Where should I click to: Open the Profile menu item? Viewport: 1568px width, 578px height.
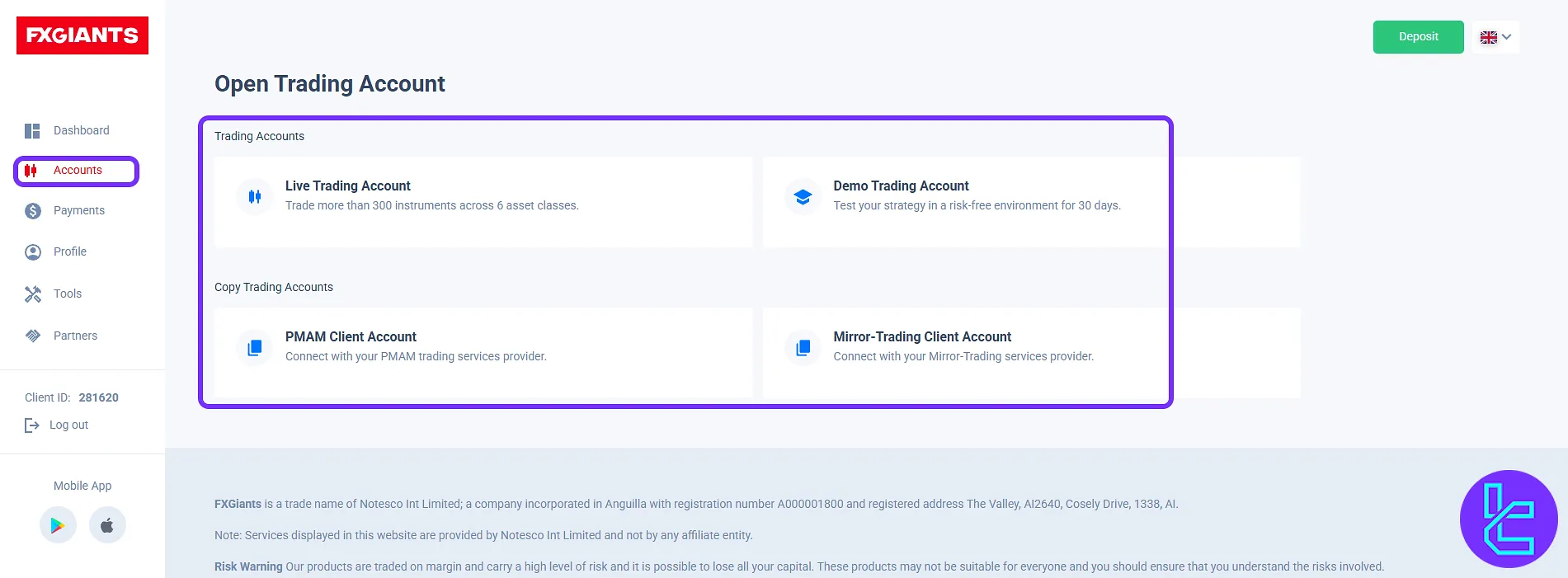(x=70, y=251)
